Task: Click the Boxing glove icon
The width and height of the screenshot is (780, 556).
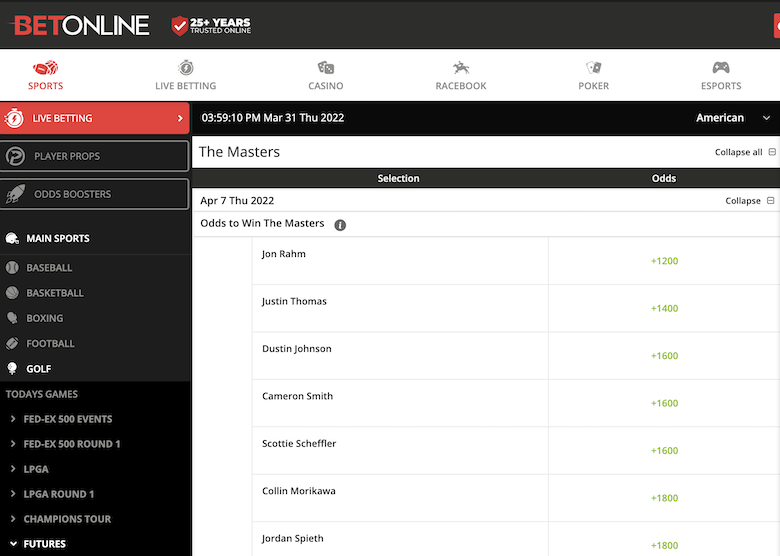Action: pyautogui.click(x=12, y=318)
